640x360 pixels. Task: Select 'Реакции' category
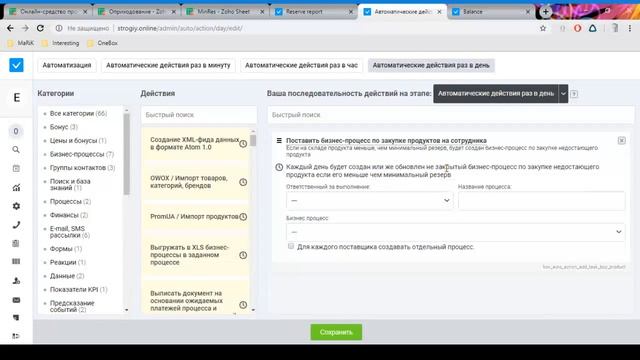67,262
